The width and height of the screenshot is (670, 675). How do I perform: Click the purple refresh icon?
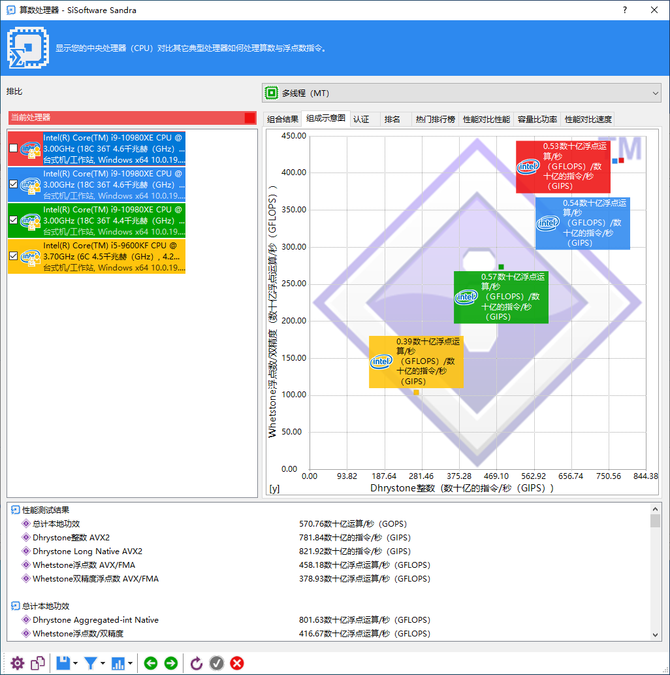tap(196, 663)
